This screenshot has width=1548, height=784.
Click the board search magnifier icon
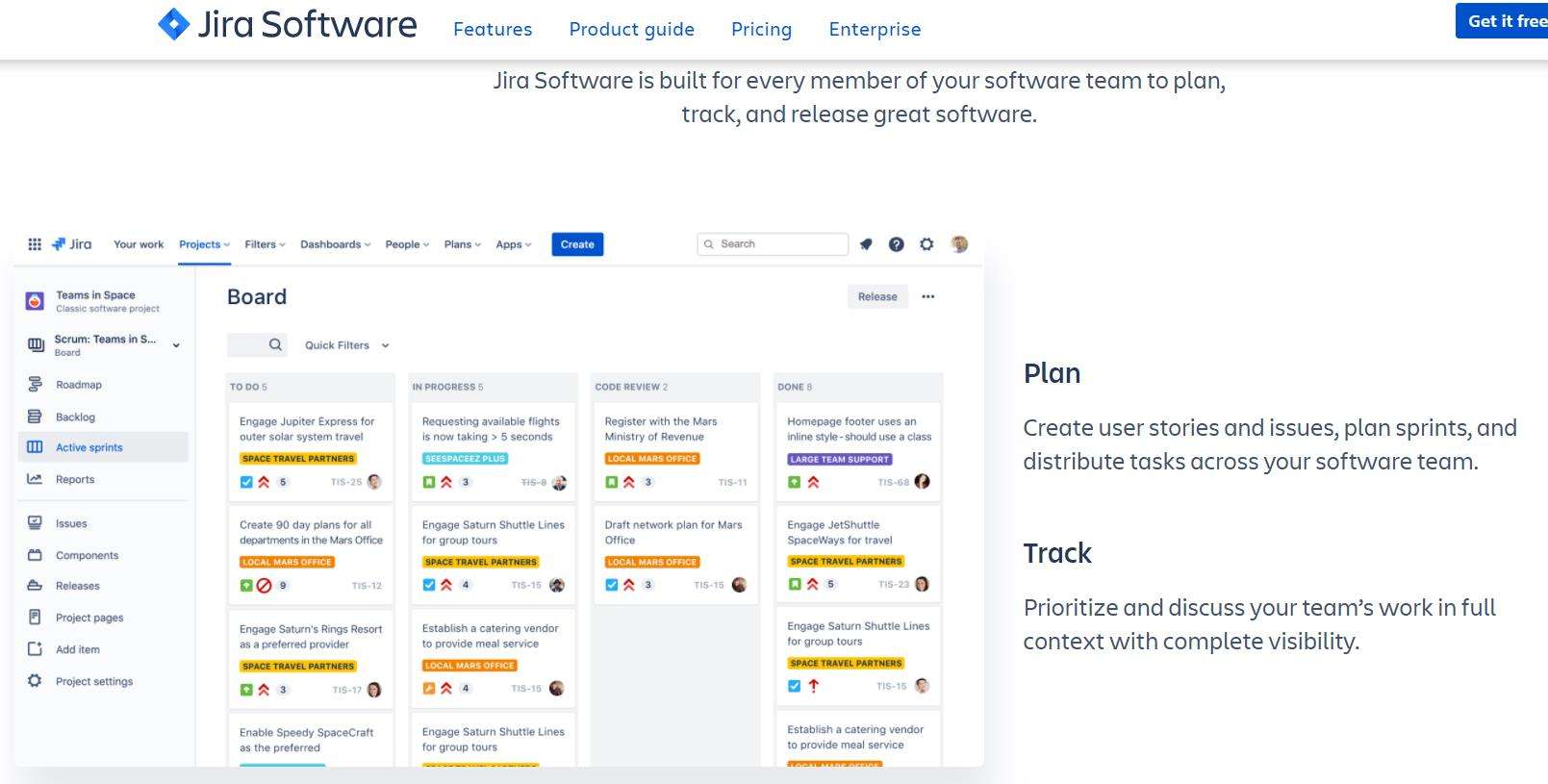[275, 344]
